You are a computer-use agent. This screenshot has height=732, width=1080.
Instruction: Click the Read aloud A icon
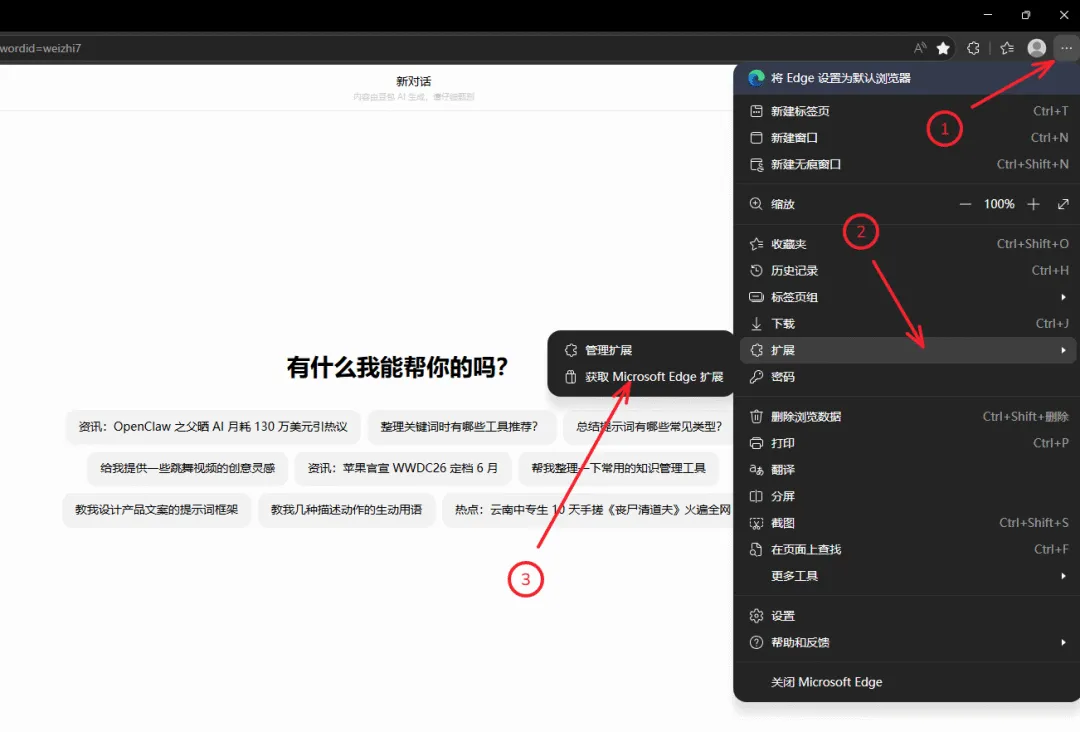click(x=920, y=48)
